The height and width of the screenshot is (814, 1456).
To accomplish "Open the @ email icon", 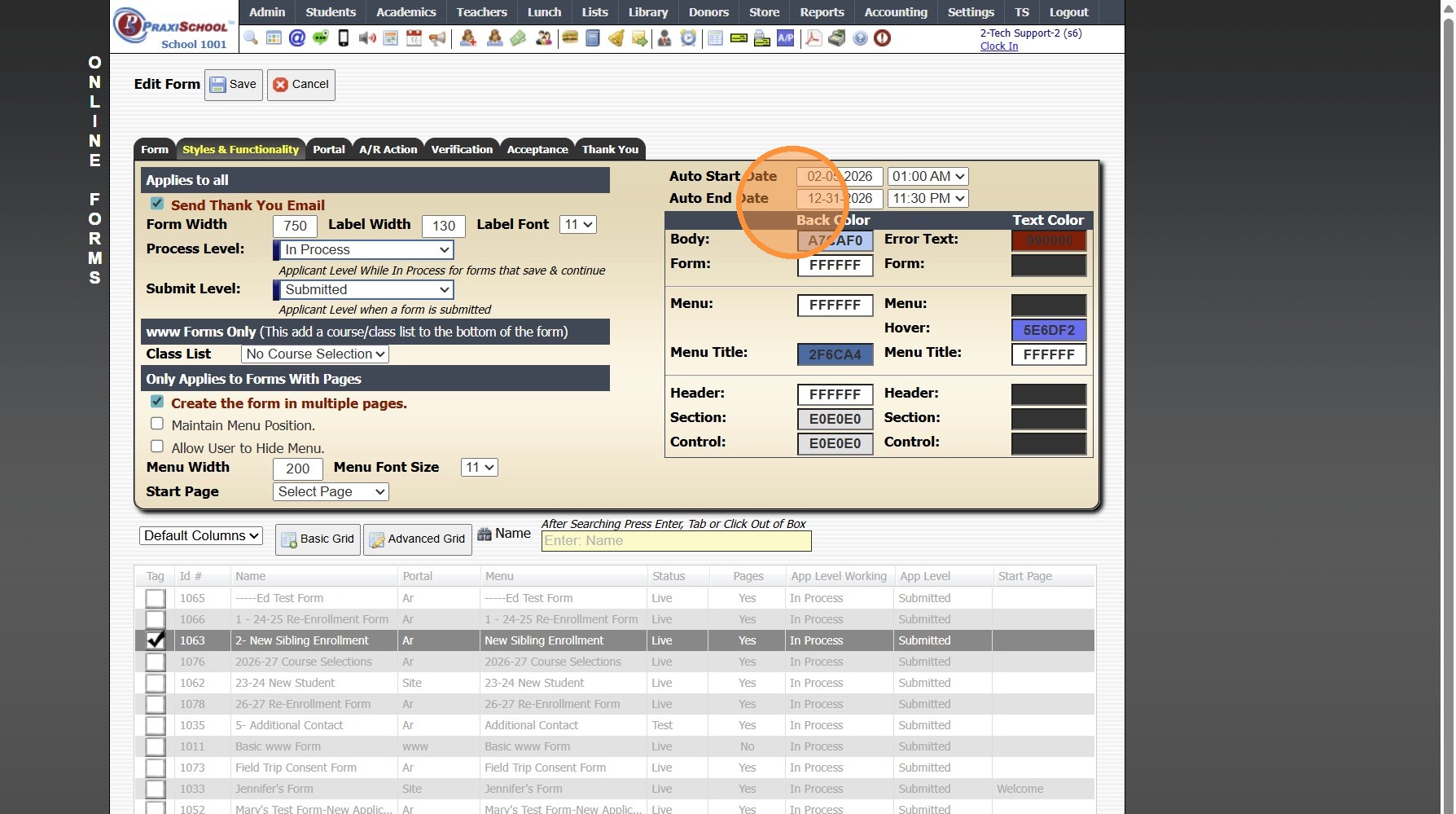I will (297, 38).
